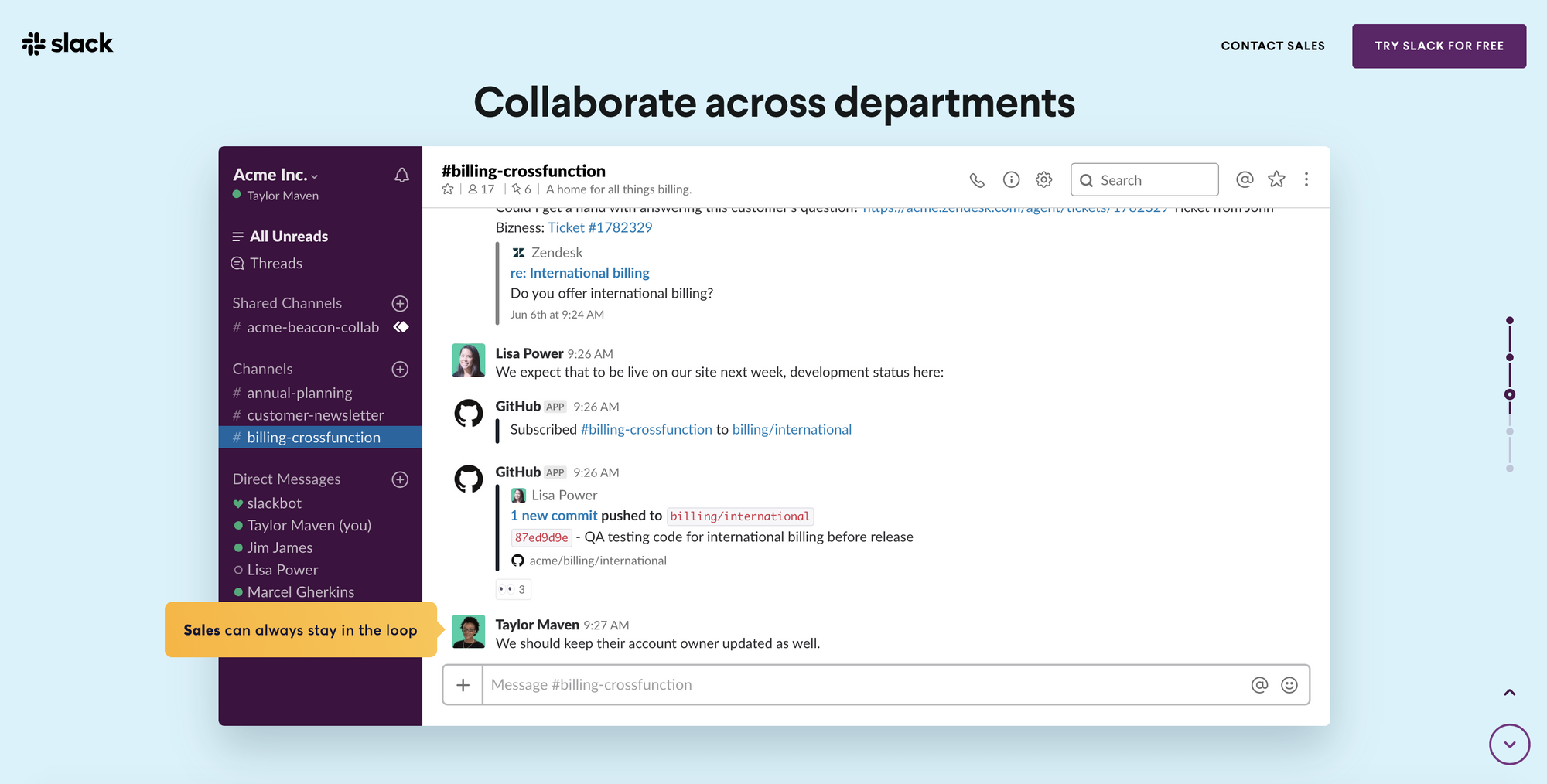
Task: Add a new shared channel
Action: 400,303
